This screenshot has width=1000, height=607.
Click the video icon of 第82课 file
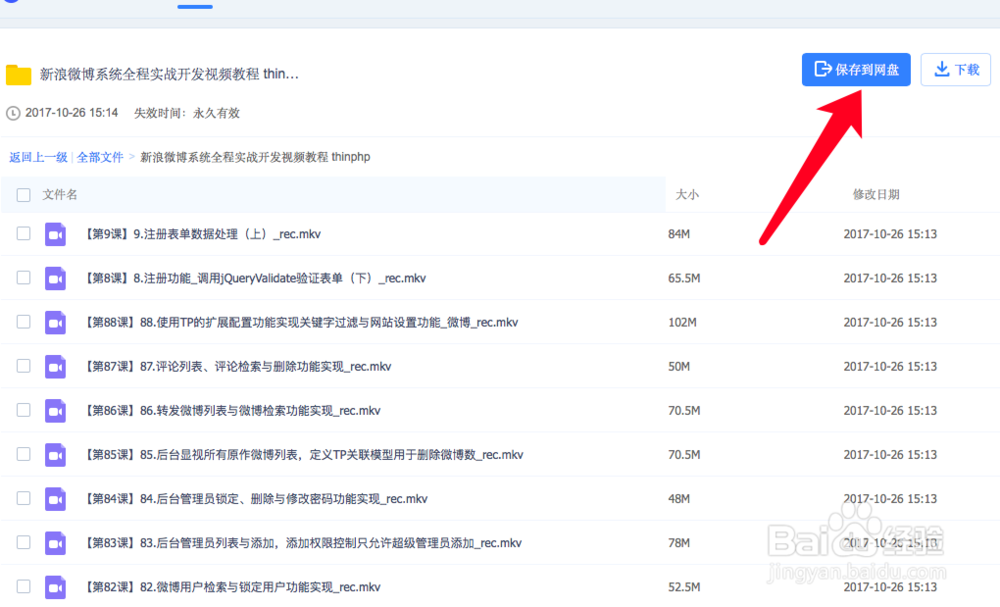(x=55, y=587)
